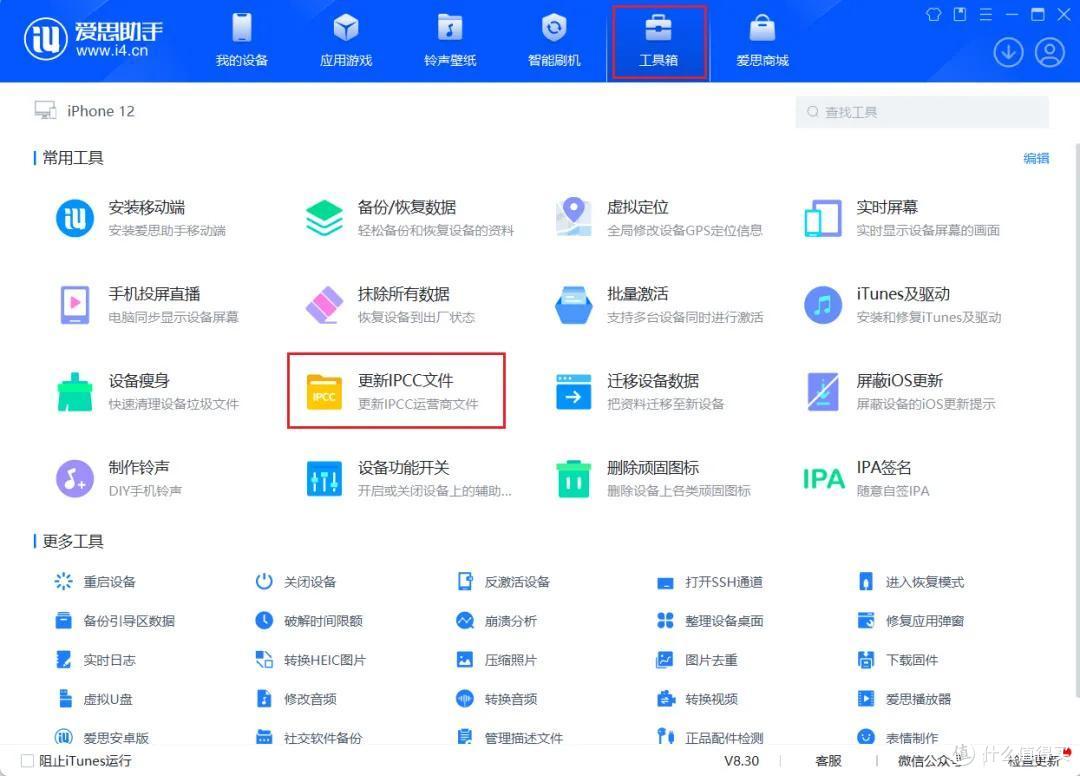Click the 更新IPCC文件 folder icon
The height and width of the screenshot is (776, 1080).
324,392
